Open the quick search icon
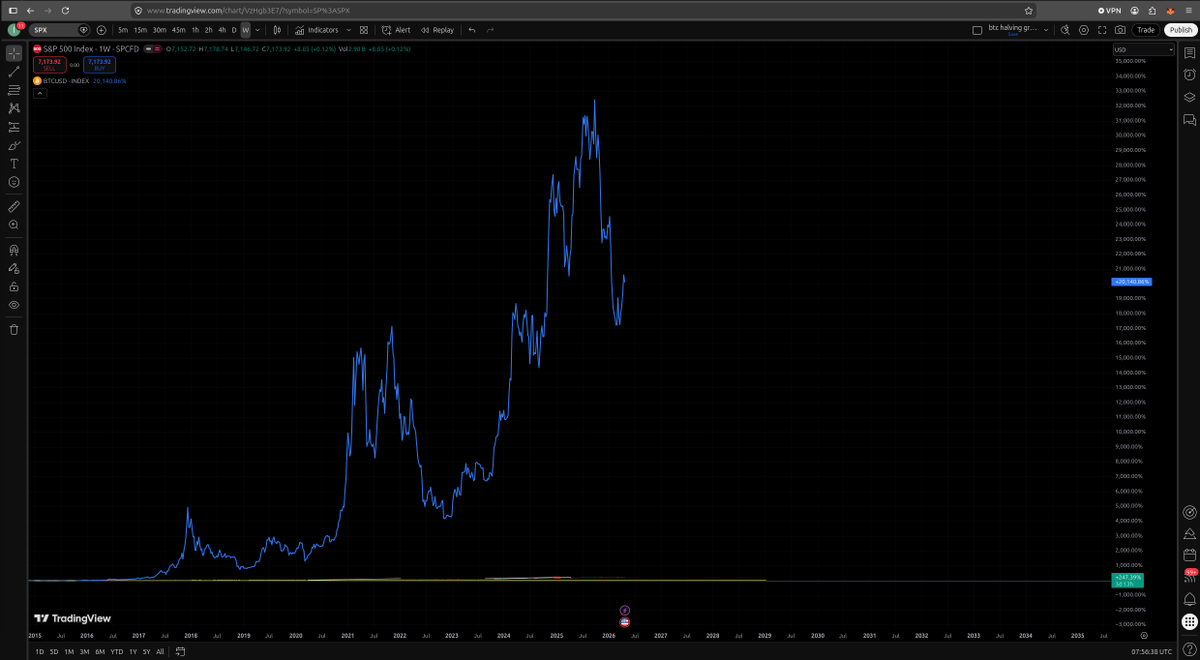Screen dimensions: 1200x660 tap(1067, 30)
